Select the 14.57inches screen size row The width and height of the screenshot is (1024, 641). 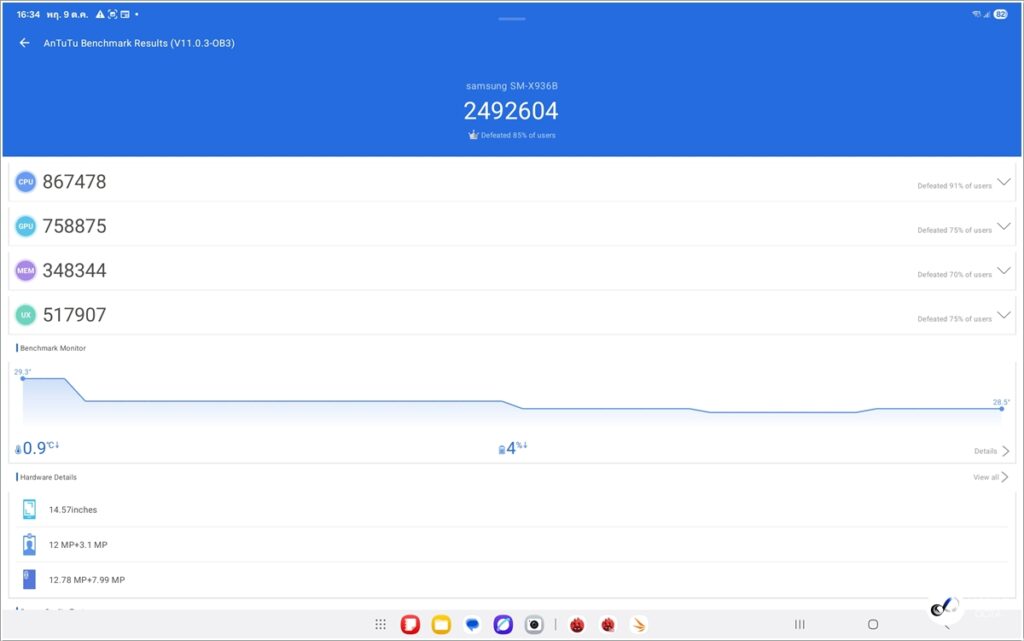[x=72, y=510]
